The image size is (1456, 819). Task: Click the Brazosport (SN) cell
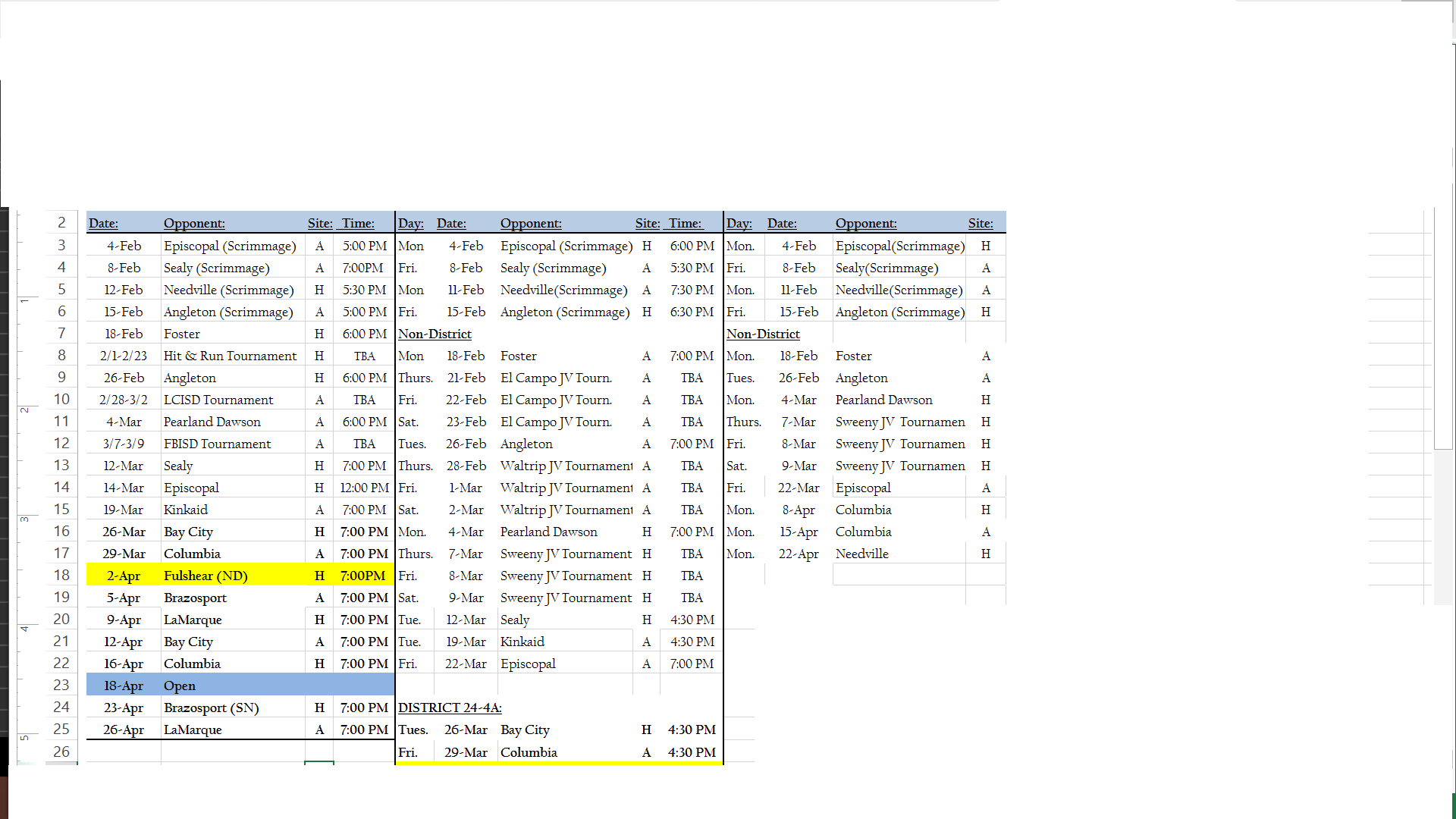[211, 708]
